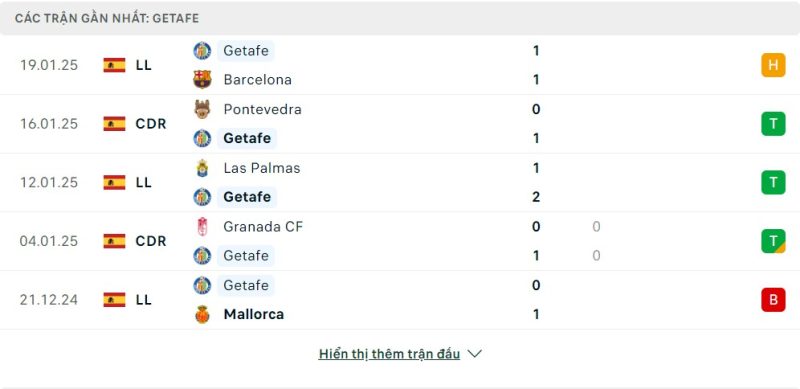Image resolution: width=800 pixels, height=389 pixels.
Task: Select the LL competition label on 12.01.25
Action: pos(144,182)
